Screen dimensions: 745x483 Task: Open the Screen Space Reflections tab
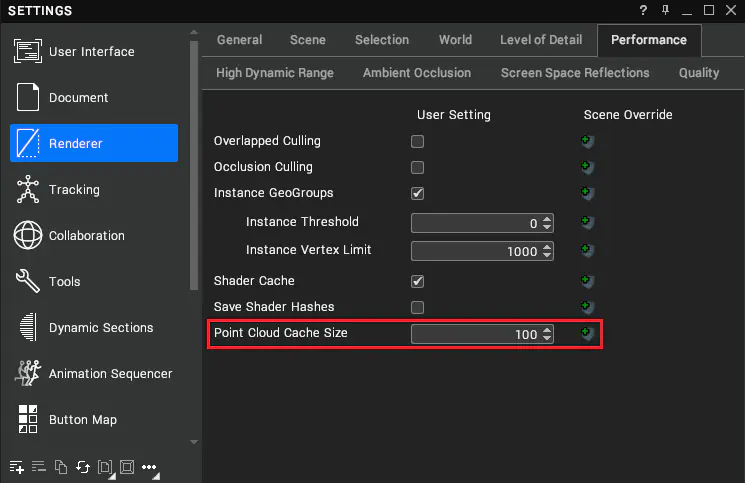click(575, 73)
